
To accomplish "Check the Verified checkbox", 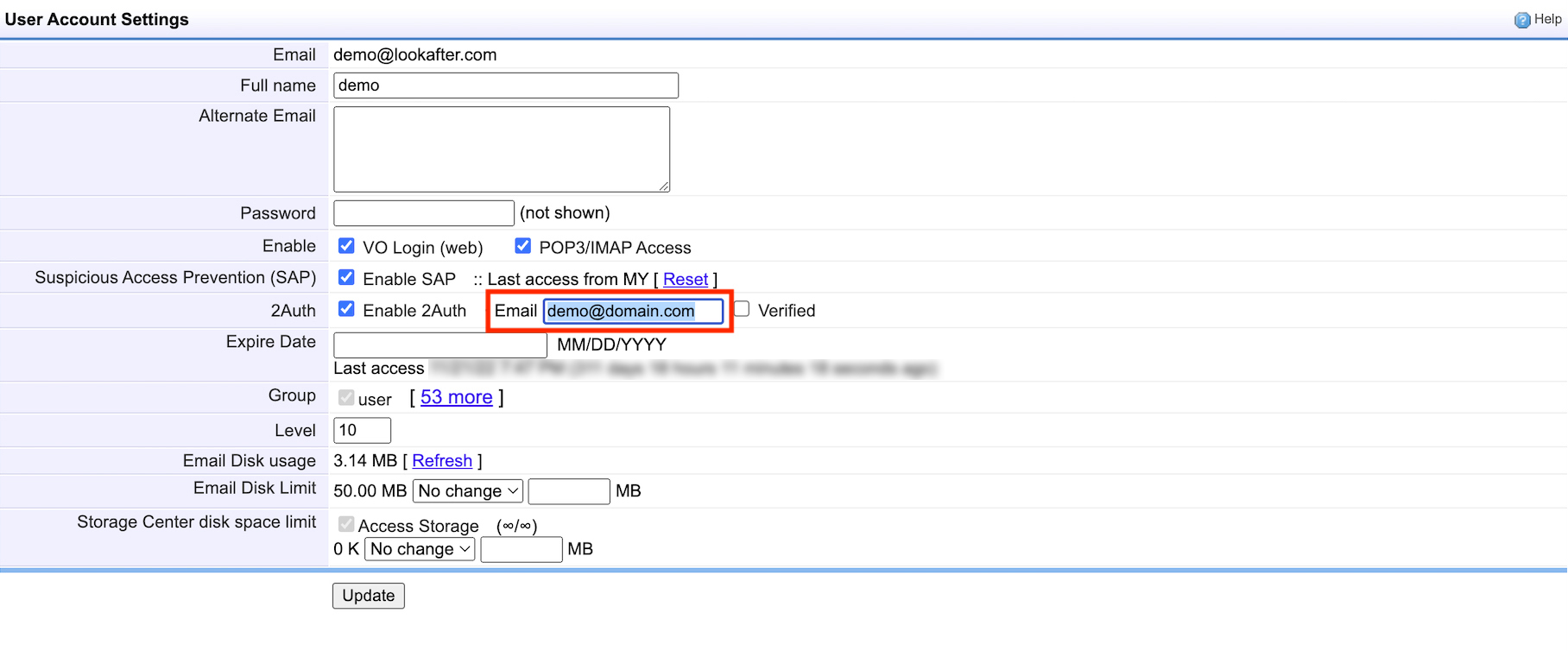I will pyautogui.click(x=742, y=309).
